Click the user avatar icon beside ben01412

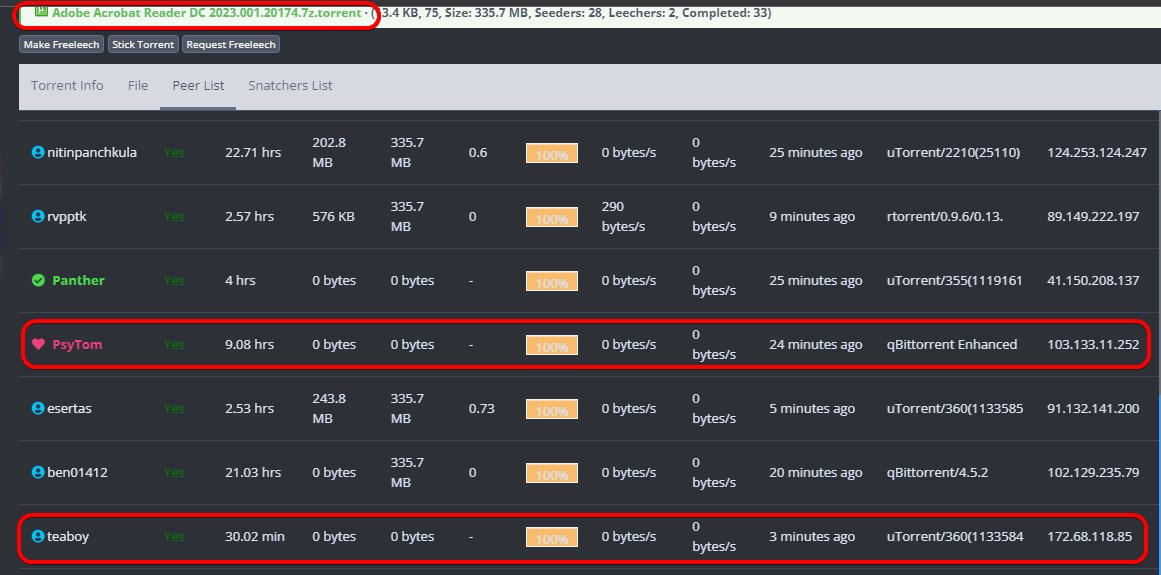[38, 472]
